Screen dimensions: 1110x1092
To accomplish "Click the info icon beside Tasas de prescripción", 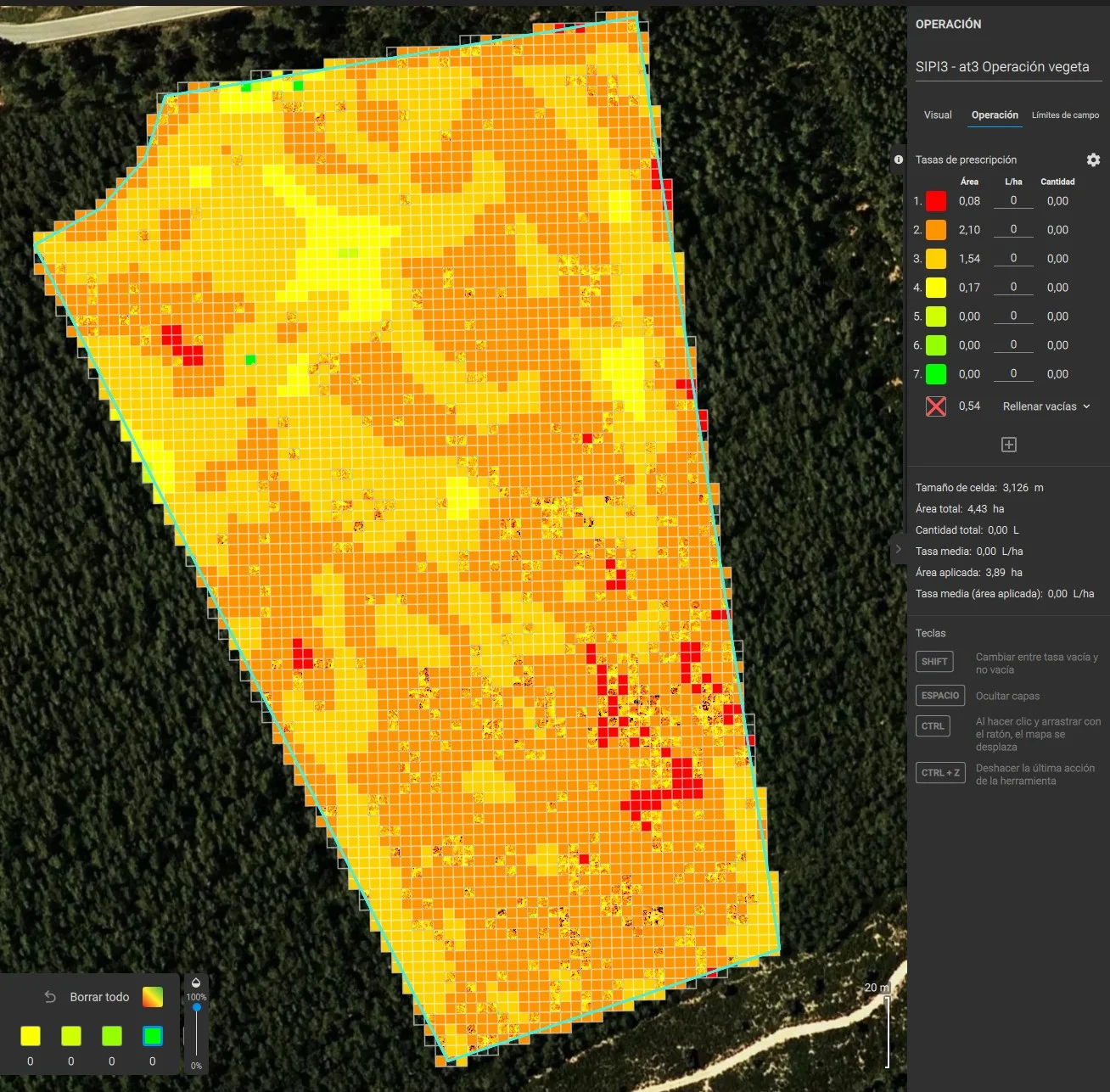I will 899,160.
